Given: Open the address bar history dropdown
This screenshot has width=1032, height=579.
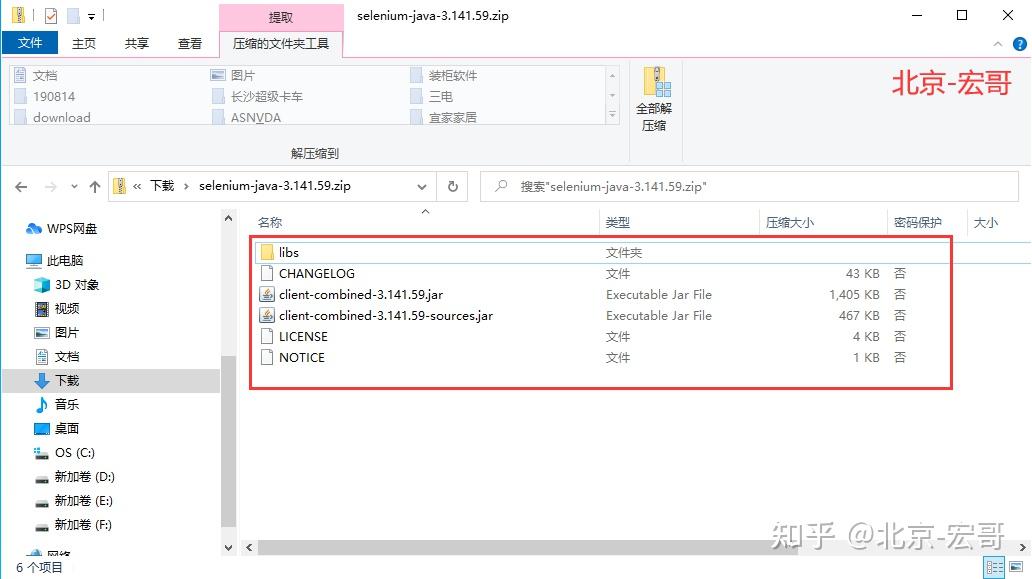Looking at the screenshot, I should point(424,186).
